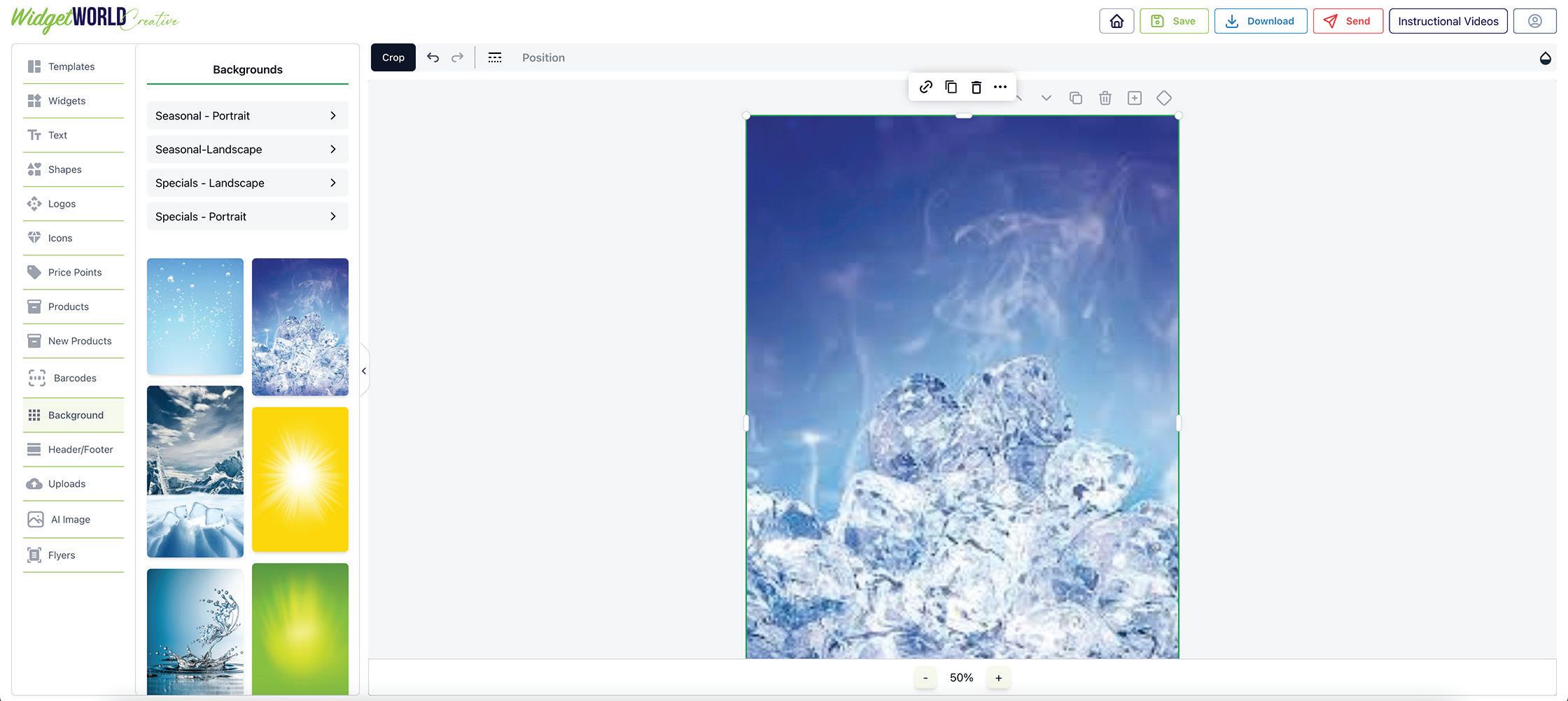The image size is (1568, 701).
Task: Open the user account icon
Action: (x=1535, y=21)
